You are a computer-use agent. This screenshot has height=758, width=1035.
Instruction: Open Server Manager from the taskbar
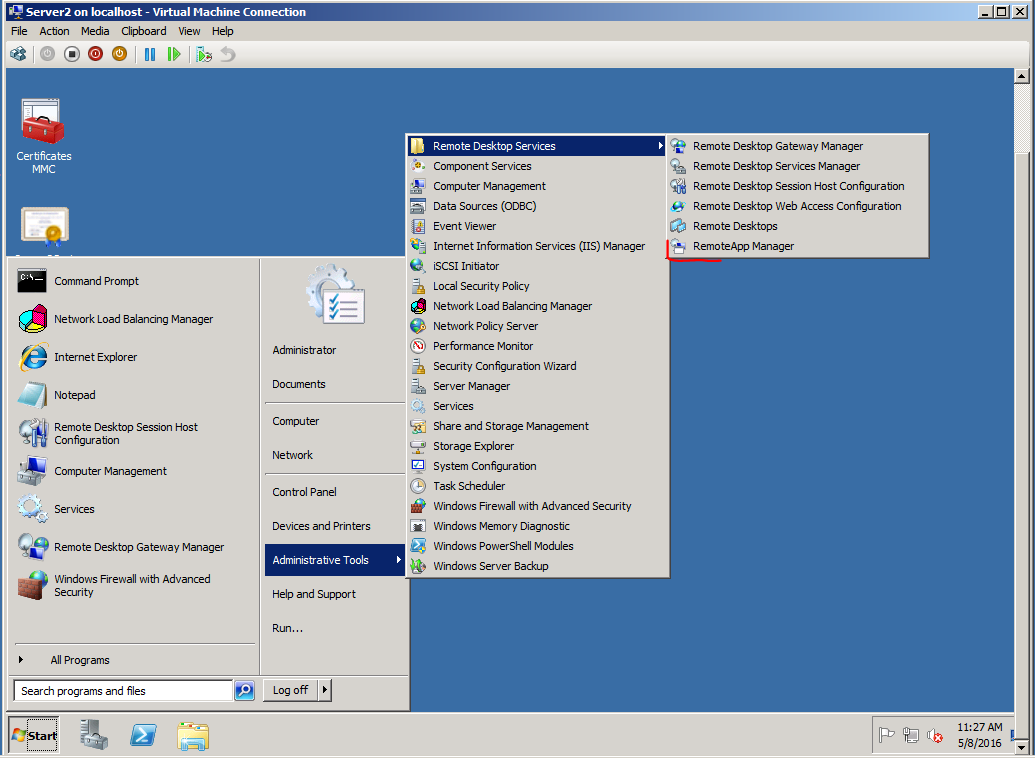click(x=93, y=735)
